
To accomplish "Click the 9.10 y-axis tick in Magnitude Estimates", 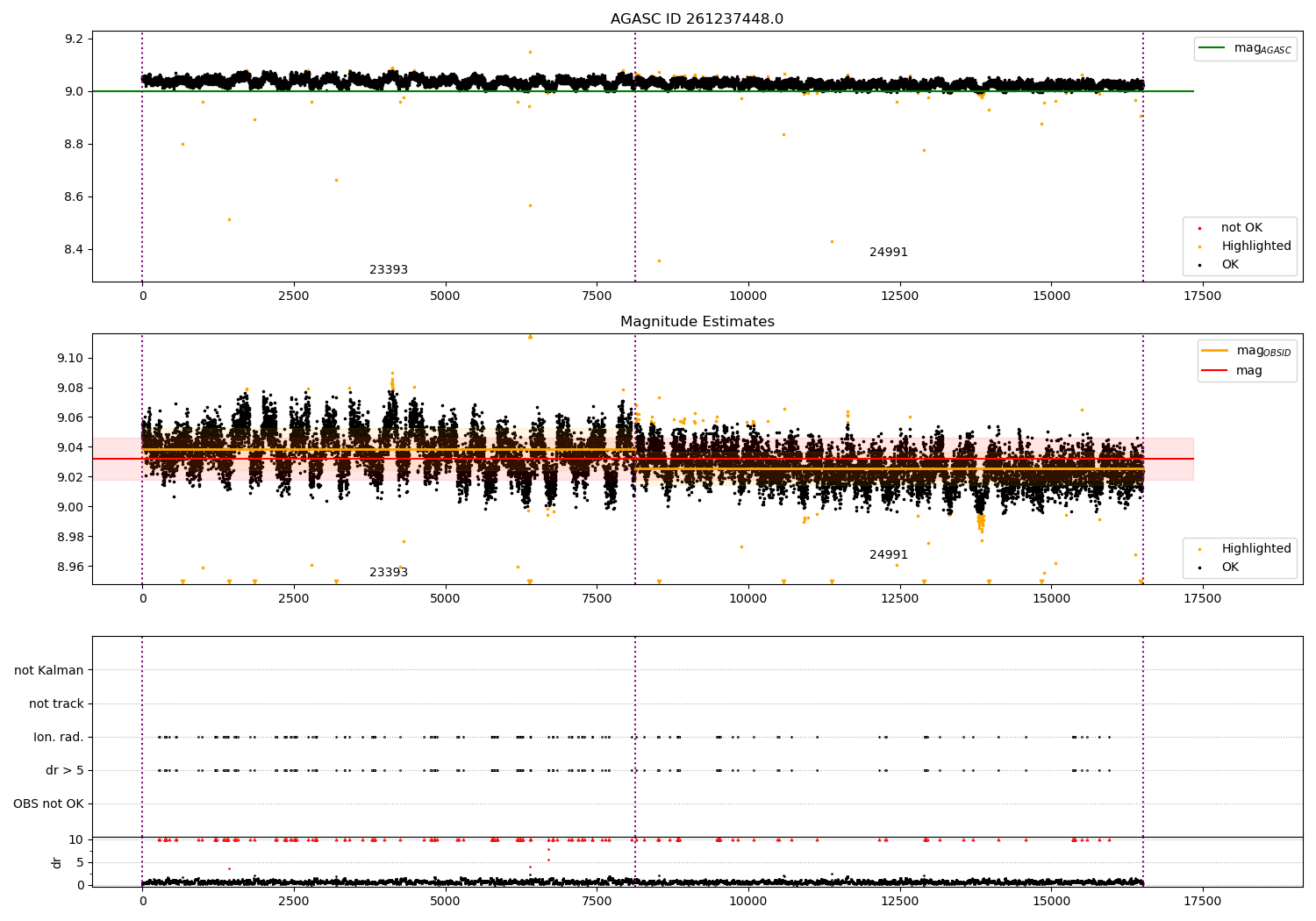I will [x=70, y=359].
